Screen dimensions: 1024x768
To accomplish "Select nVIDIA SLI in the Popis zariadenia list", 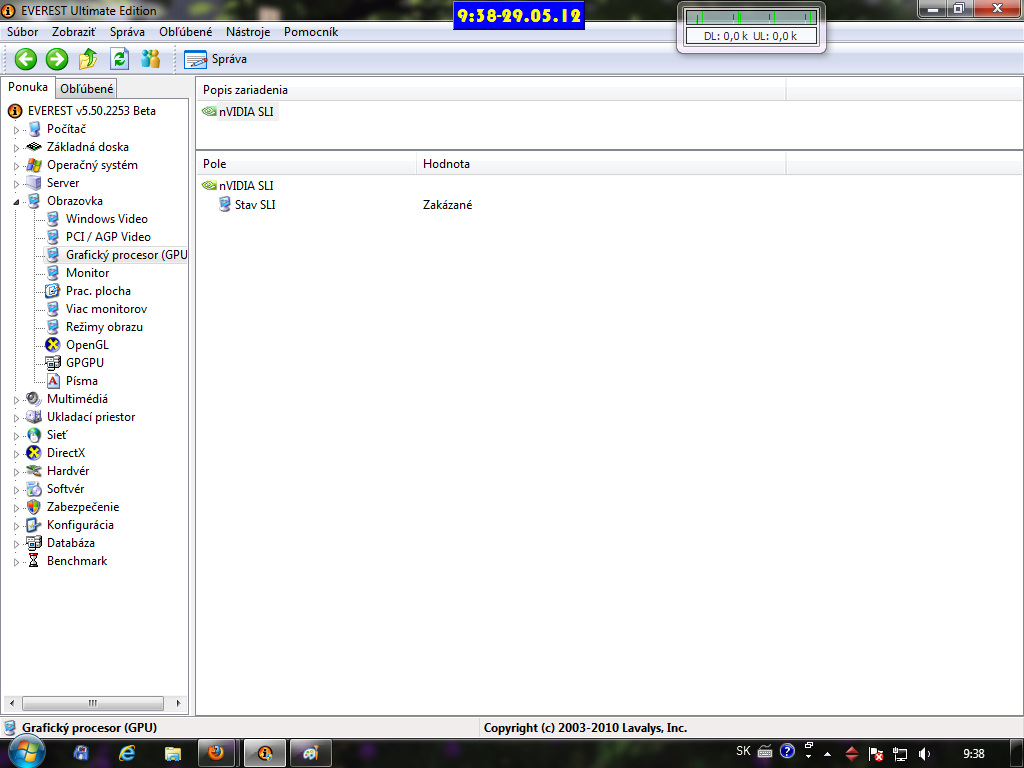I will tap(246, 112).
